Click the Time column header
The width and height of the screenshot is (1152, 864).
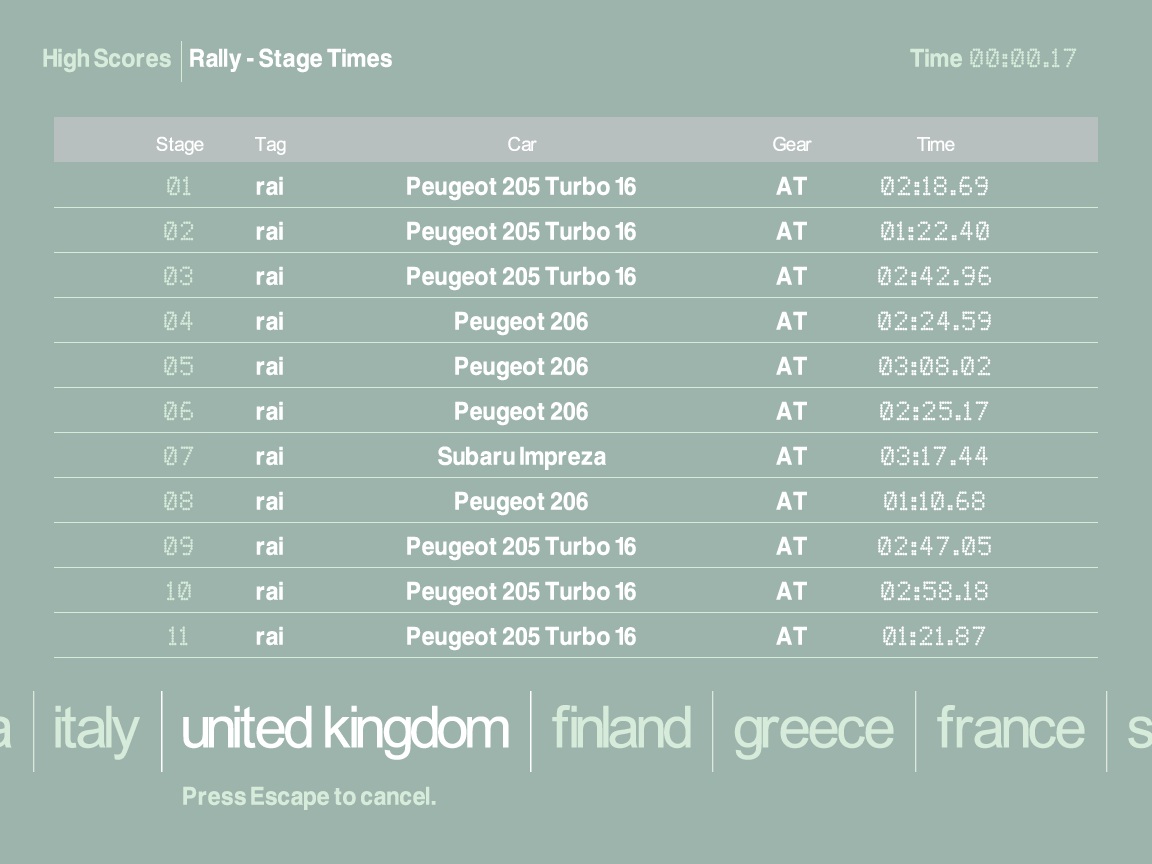935,144
